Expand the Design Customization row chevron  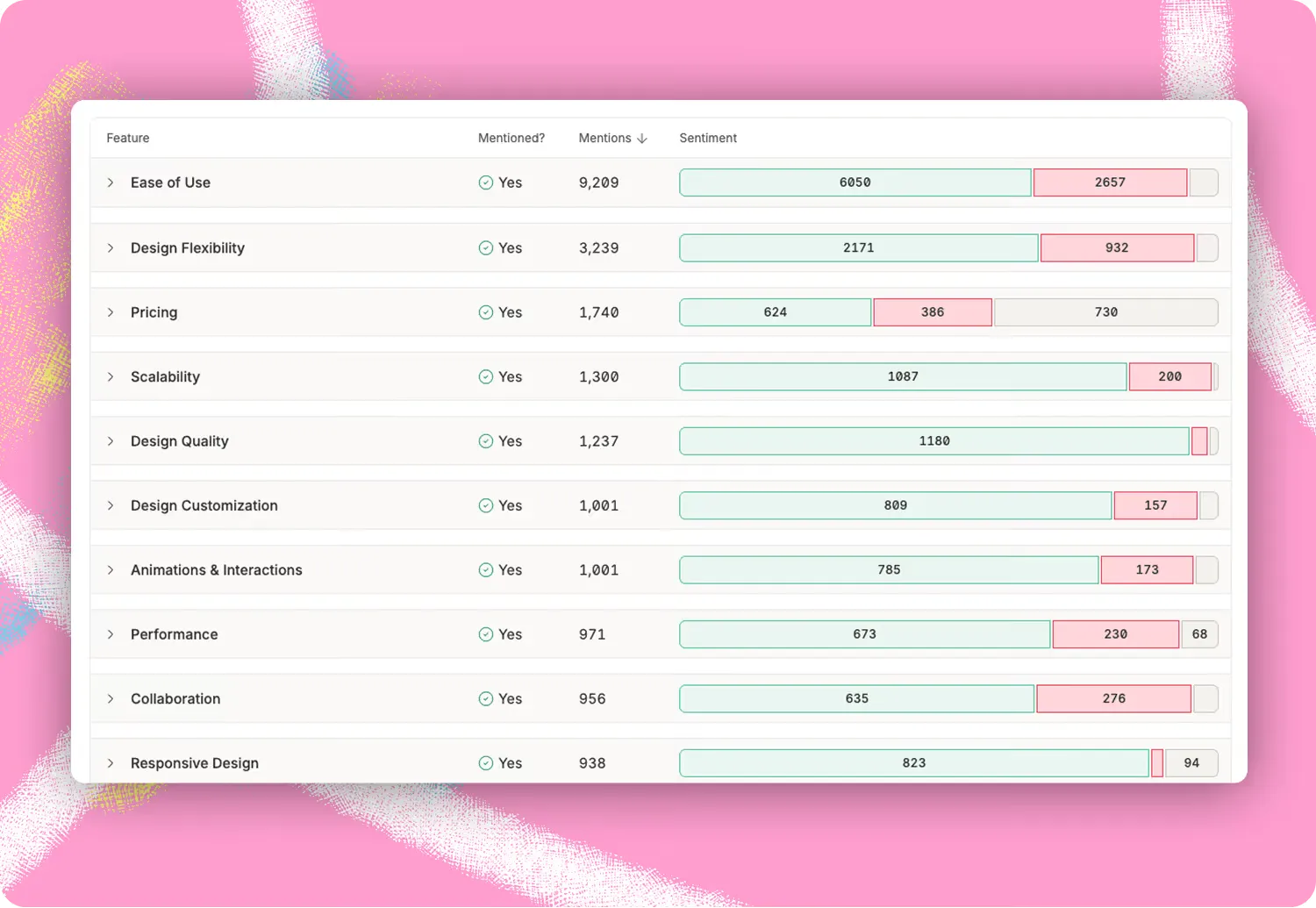(111, 505)
